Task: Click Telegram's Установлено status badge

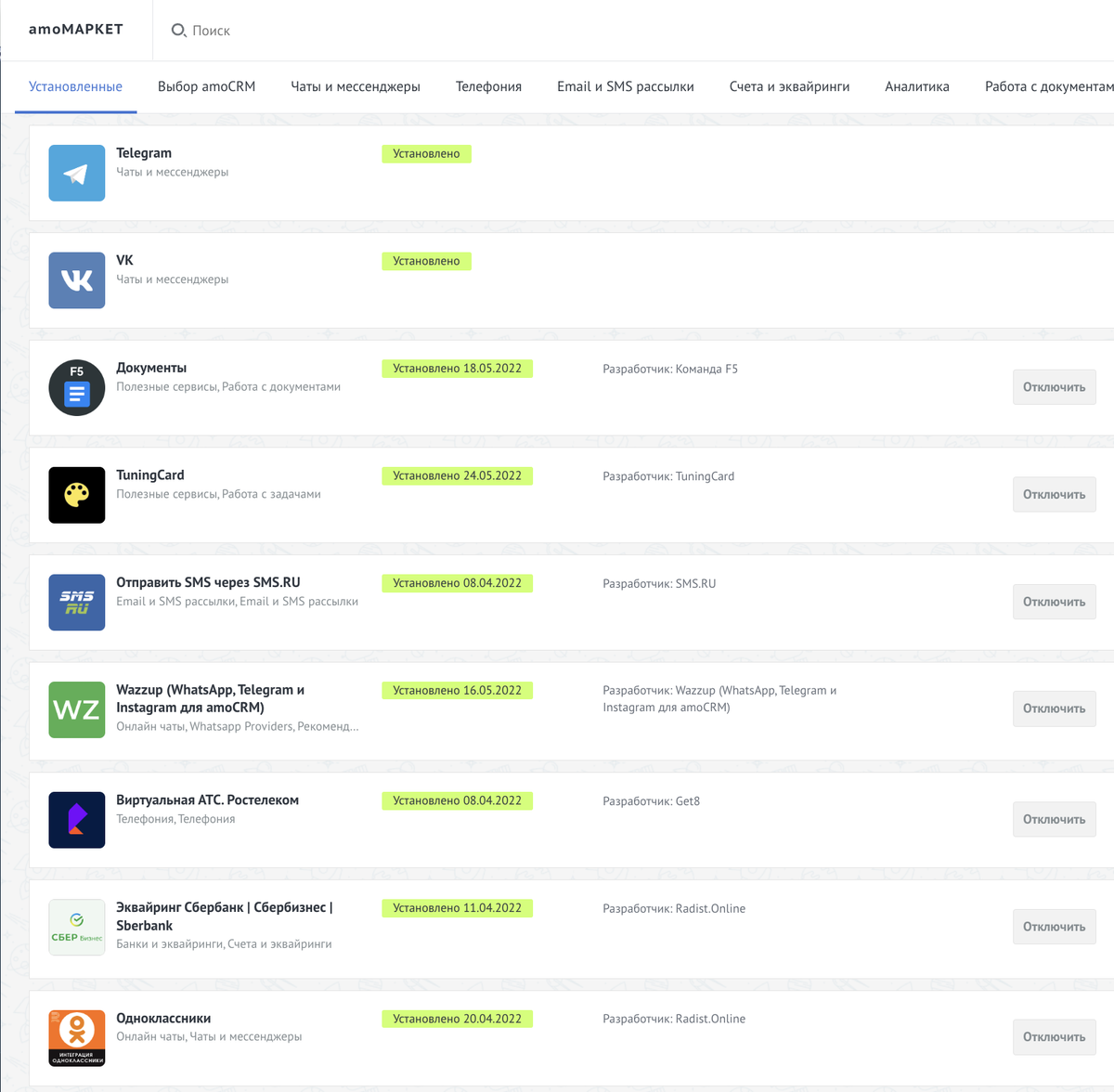Action: coord(426,153)
